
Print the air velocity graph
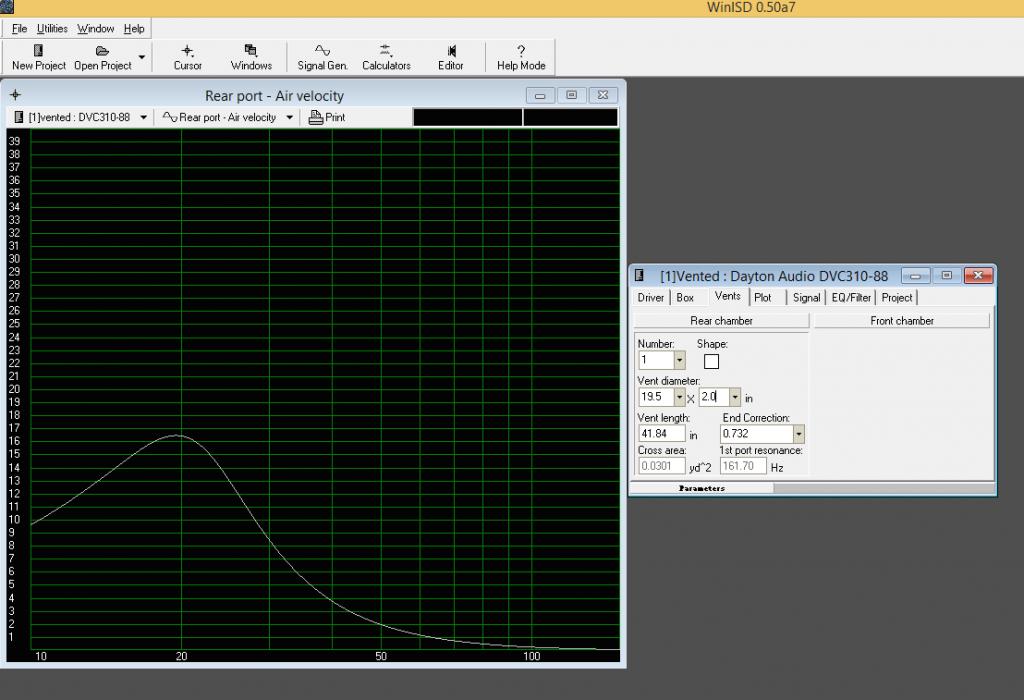click(327, 118)
